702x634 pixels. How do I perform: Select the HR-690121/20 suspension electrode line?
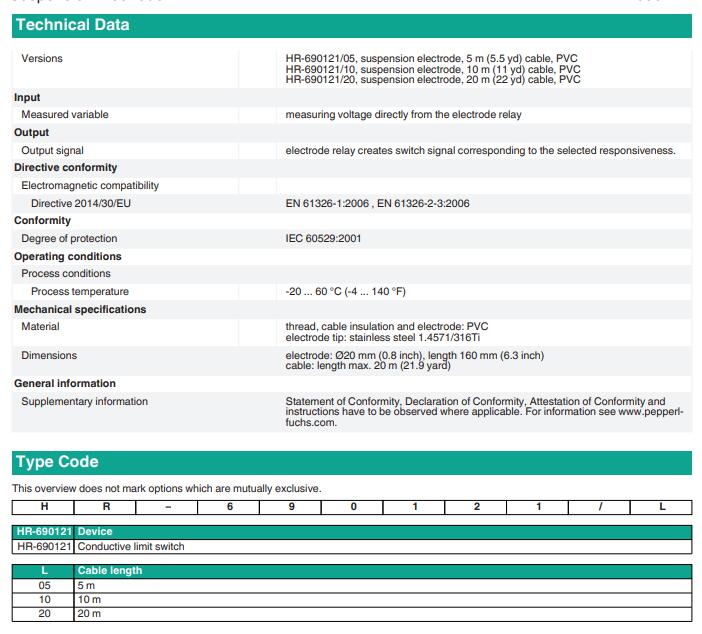[x=432, y=80]
